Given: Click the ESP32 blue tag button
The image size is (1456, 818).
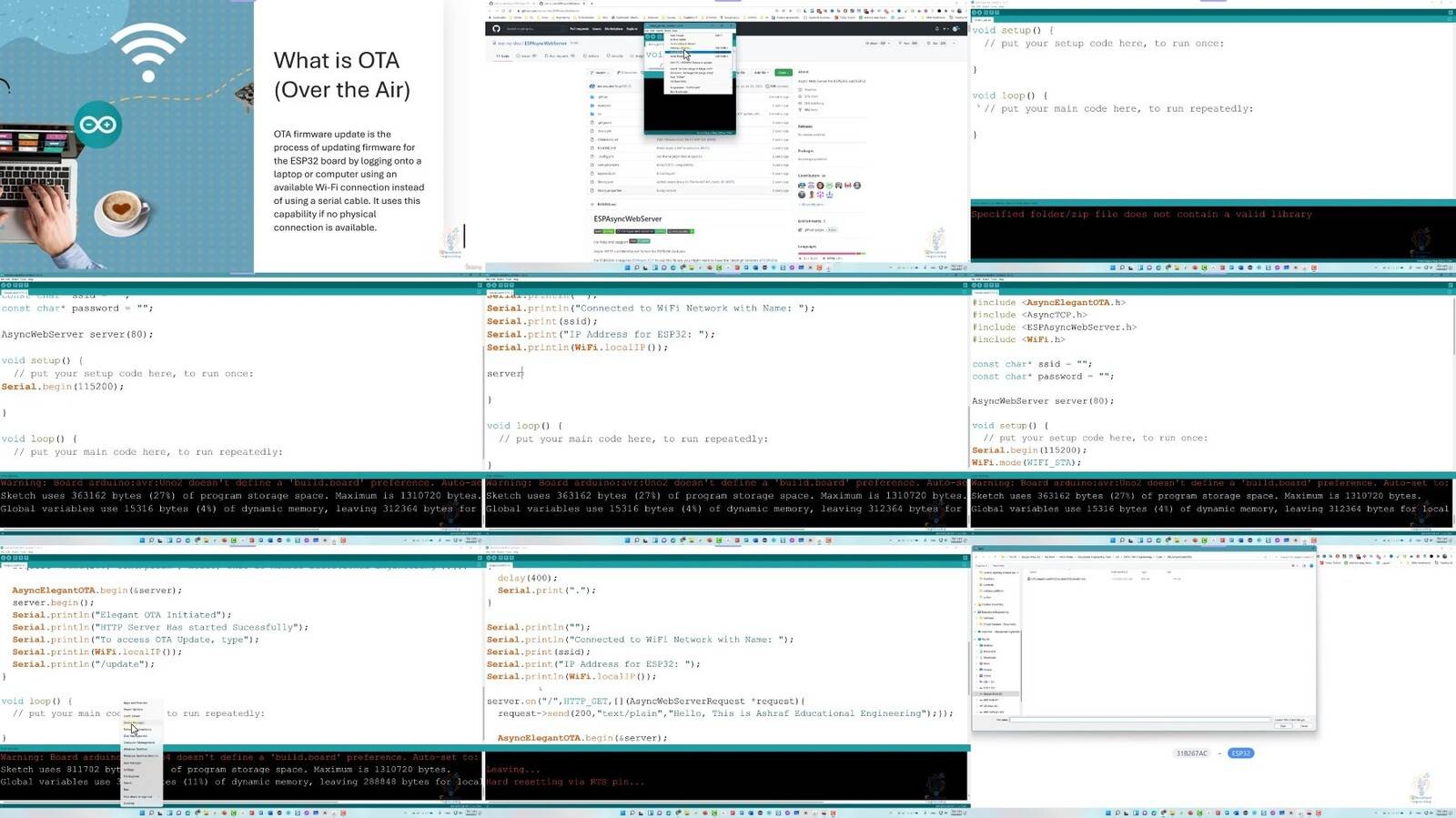Looking at the screenshot, I should coord(1241,753).
